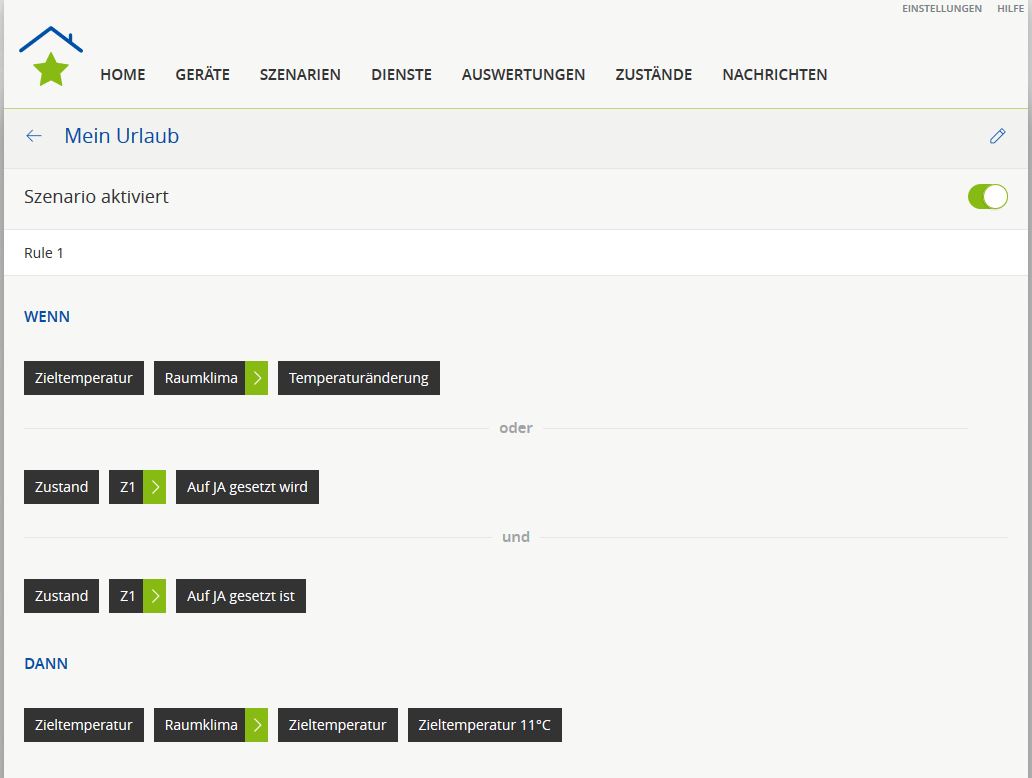Image resolution: width=1032 pixels, height=778 pixels.
Task: Click the 'Auf JA gesetzt wird' button
Action: 247,487
